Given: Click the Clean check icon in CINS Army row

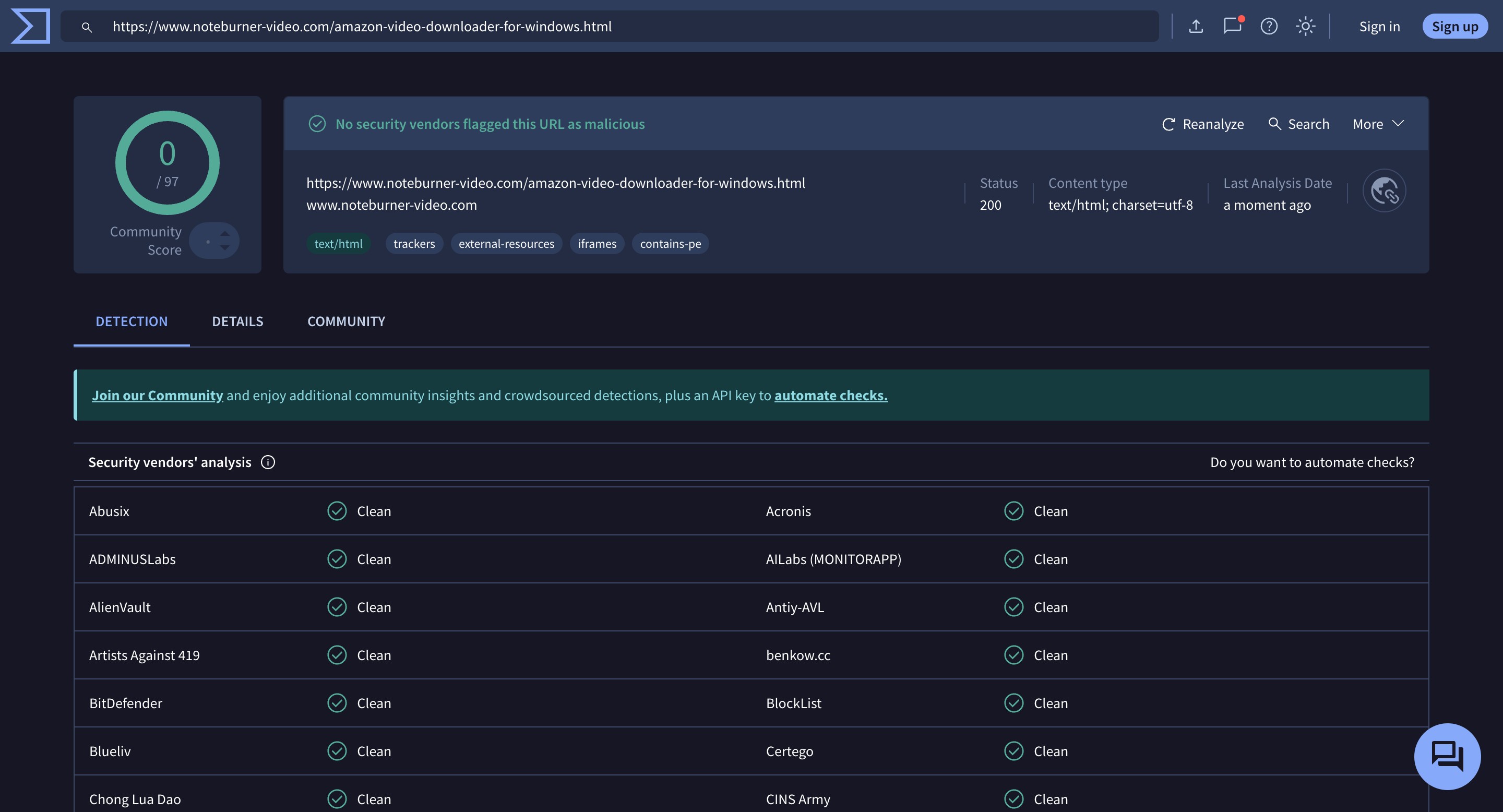Looking at the screenshot, I should pyautogui.click(x=1013, y=799).
